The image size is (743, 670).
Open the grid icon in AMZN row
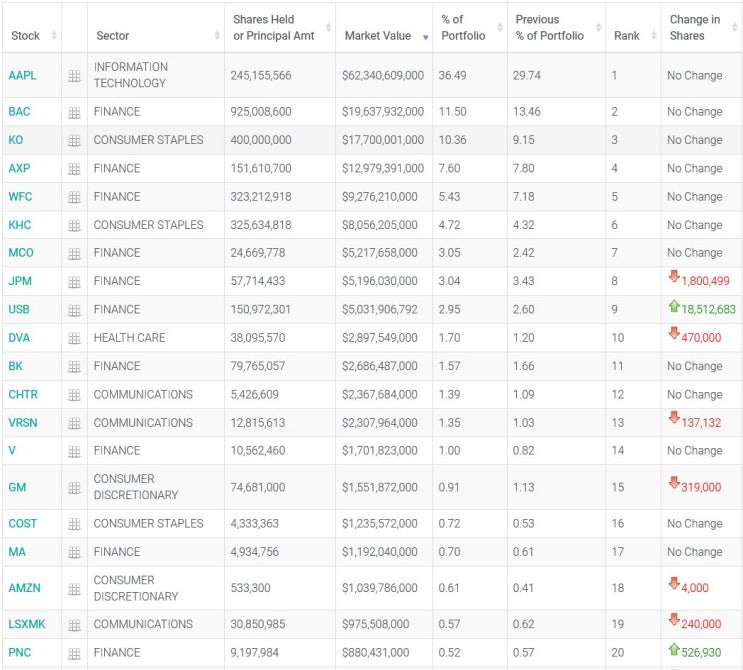pos(74,589)
